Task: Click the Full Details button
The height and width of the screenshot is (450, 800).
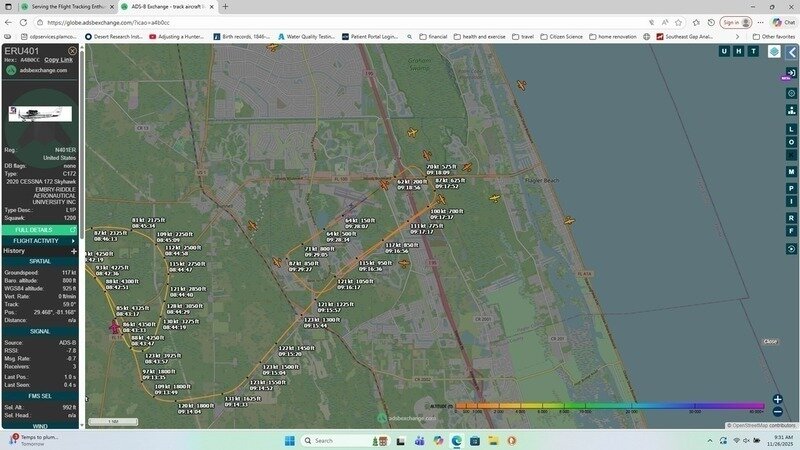Action: click(40, 230)
